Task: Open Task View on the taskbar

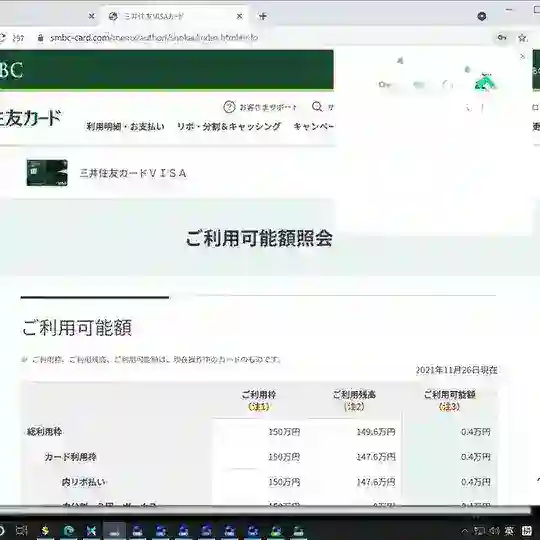Action: pyautogui.click(x=21, y=530)
